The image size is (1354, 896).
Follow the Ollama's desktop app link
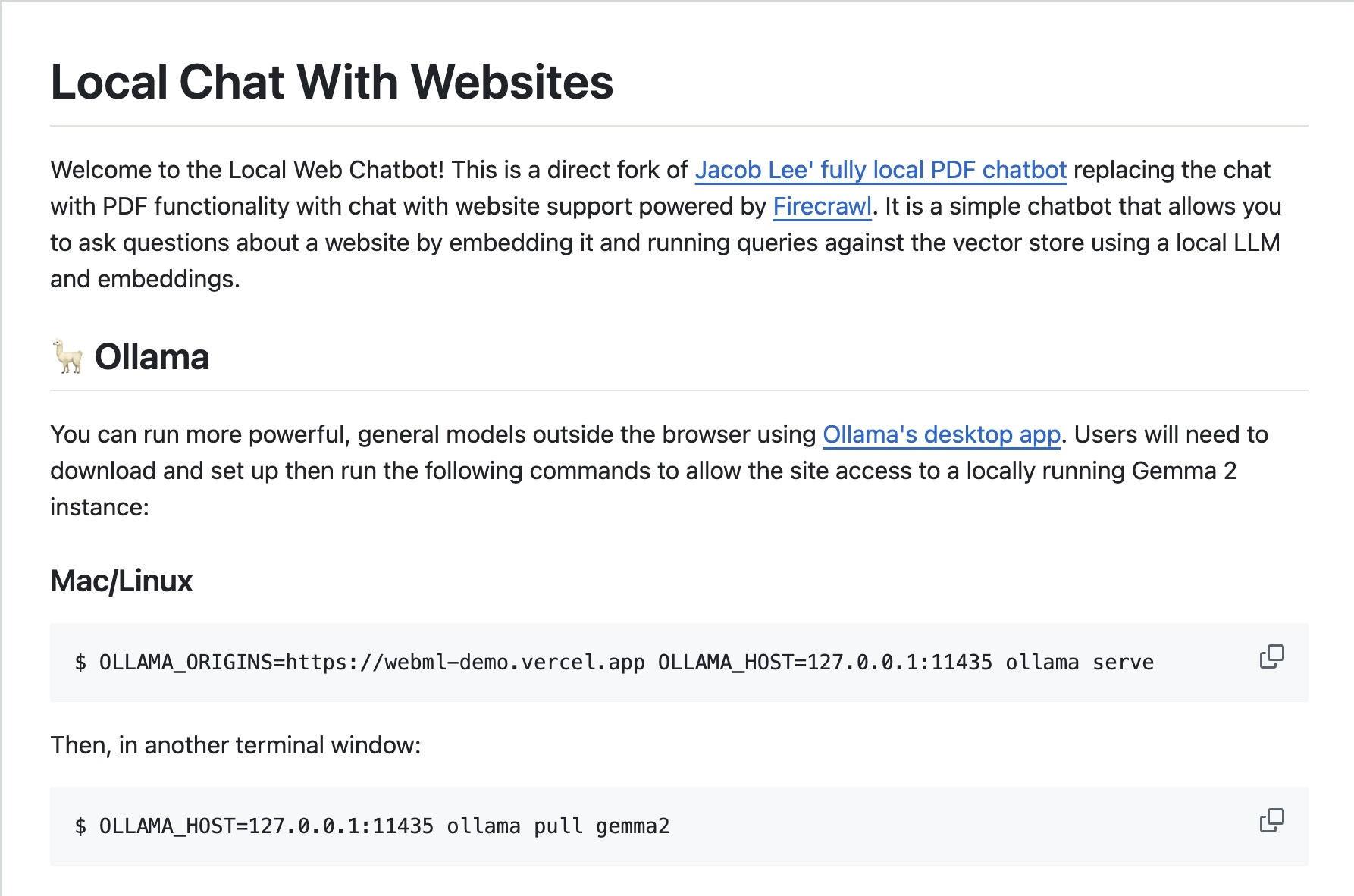[x=941, y=434]
